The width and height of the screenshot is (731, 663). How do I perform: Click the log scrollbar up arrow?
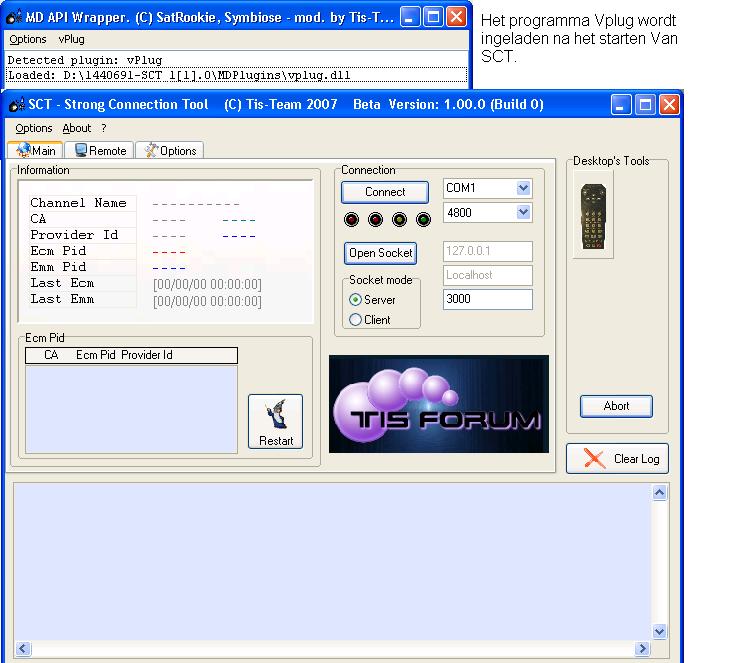[x=659, y=492]
